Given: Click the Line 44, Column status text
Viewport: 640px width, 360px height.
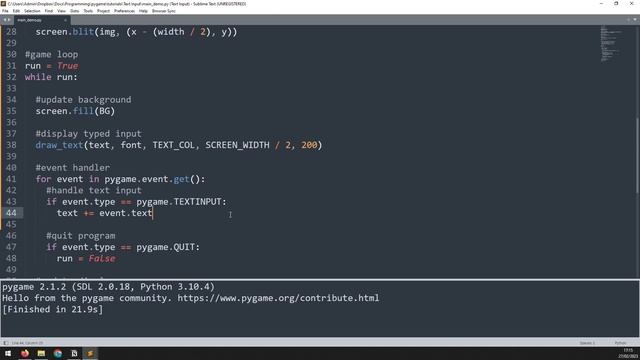Looking at the screenshot, I should [27, 343].
